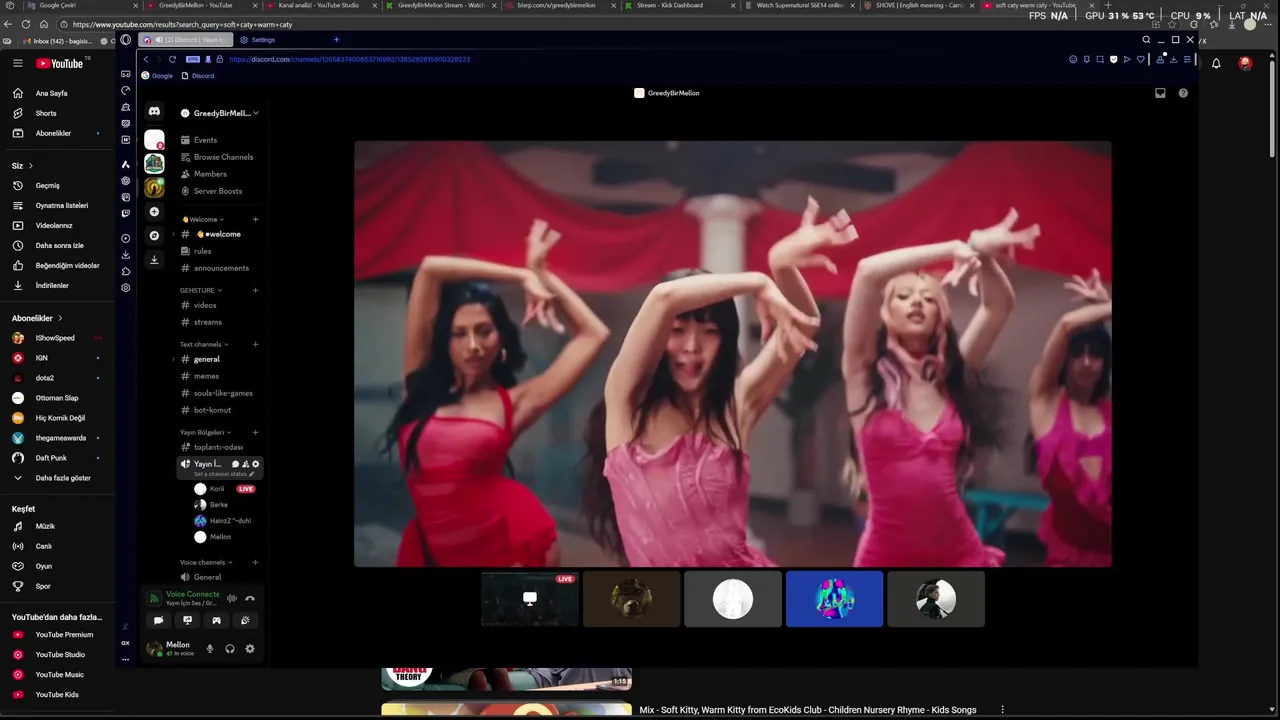Click YouTube notifications bell
The height and width of the screenshot is (720, 1280).
click(x=1216, y=63)
